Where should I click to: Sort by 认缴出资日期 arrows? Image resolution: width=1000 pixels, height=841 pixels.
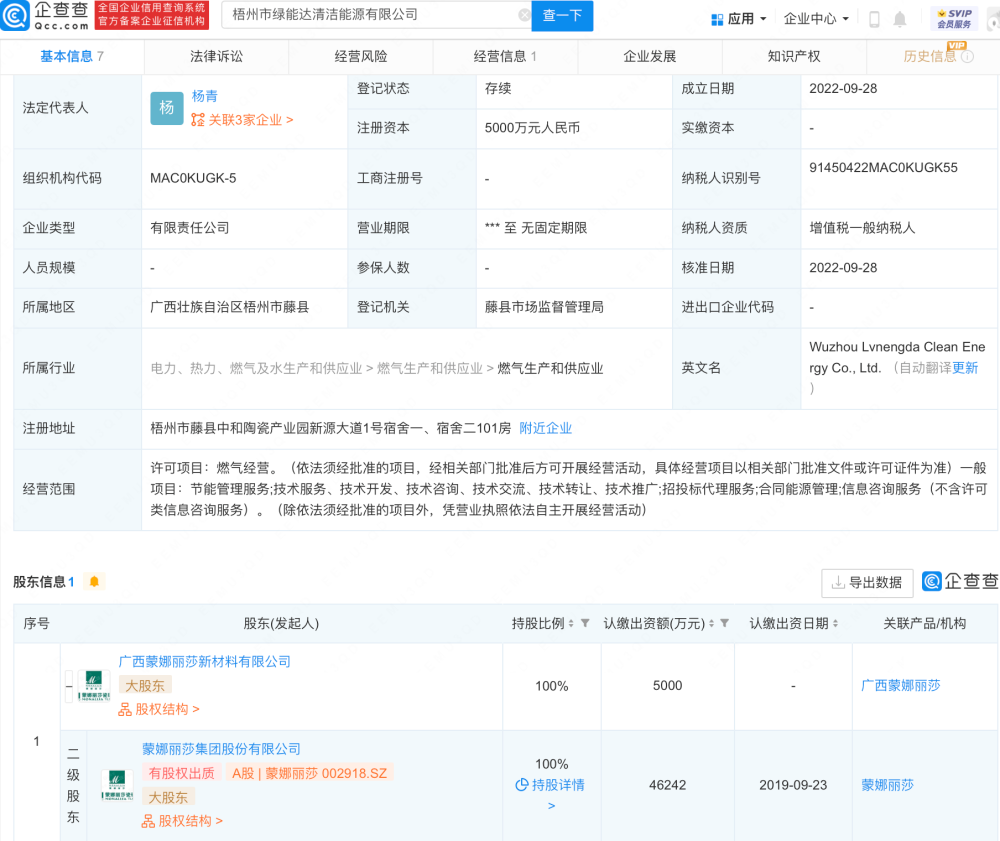835,624
